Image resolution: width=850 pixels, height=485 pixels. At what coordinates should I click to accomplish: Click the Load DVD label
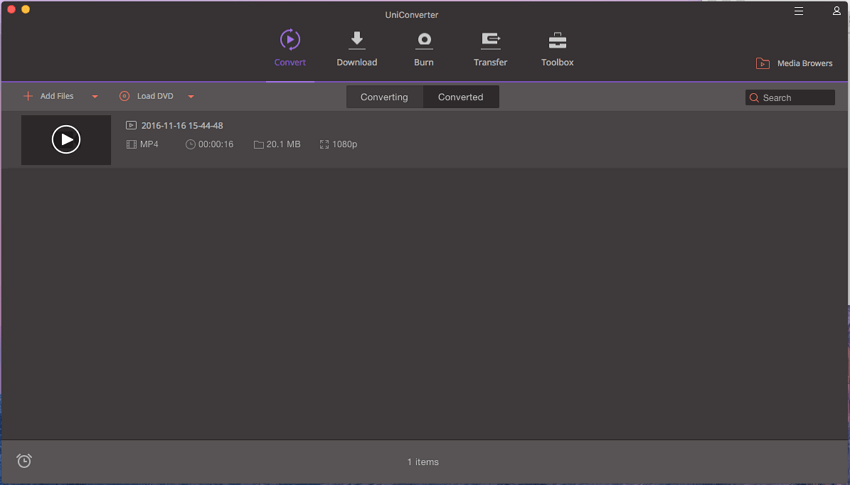155,96
